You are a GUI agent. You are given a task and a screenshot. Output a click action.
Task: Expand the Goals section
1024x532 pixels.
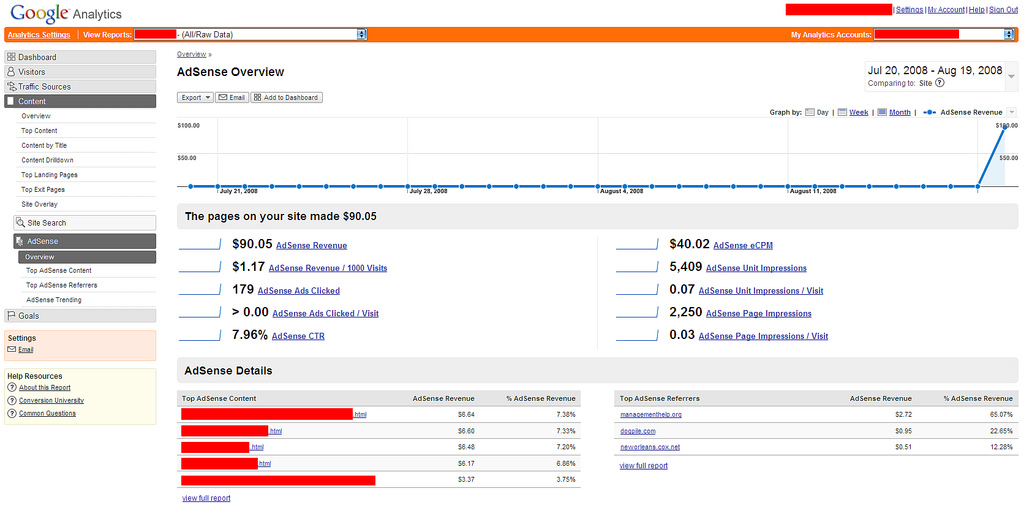pos(80,315)
